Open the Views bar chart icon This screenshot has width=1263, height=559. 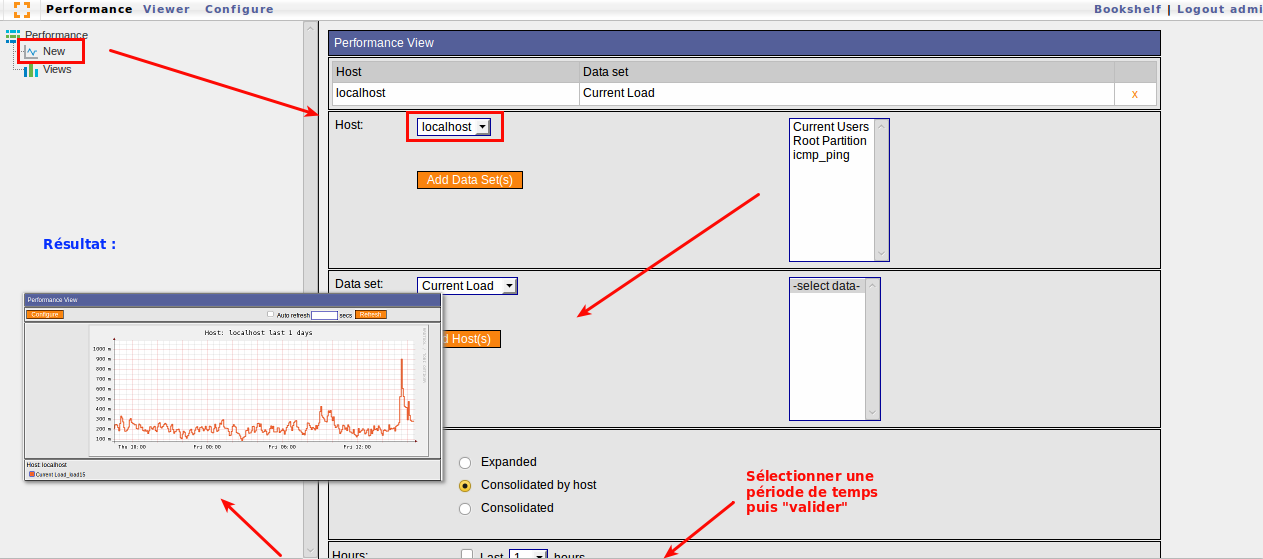31,70
